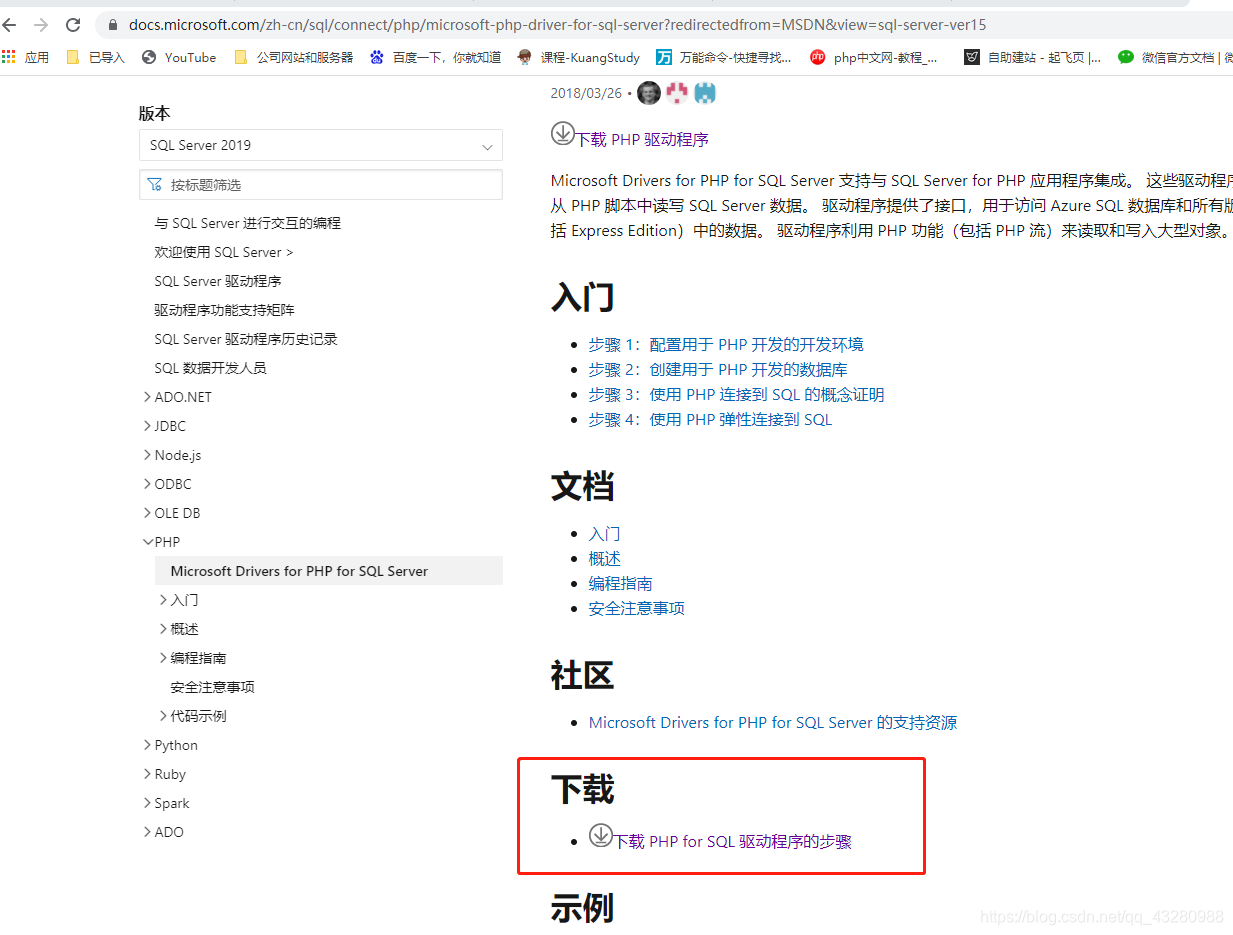
Task: Click the URL address bar
Action: [x=557, y=25]
